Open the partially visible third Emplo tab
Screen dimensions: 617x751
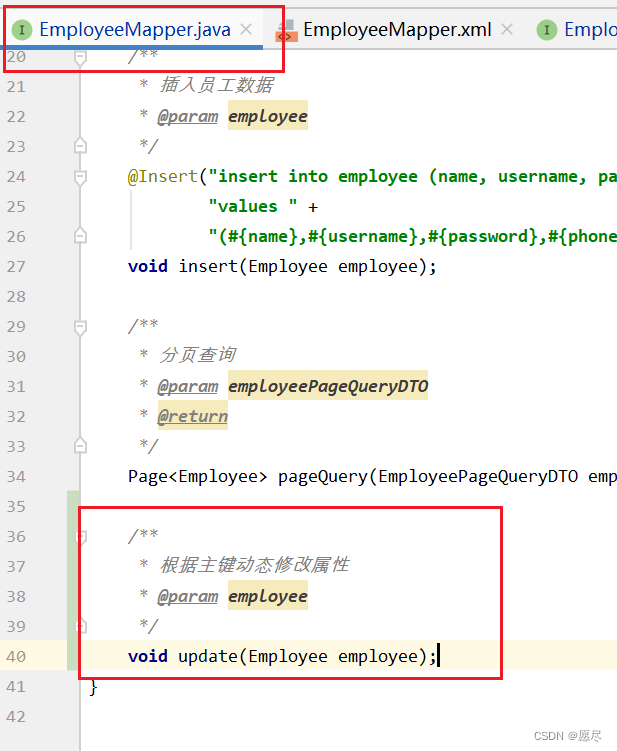tap(590, 30)
